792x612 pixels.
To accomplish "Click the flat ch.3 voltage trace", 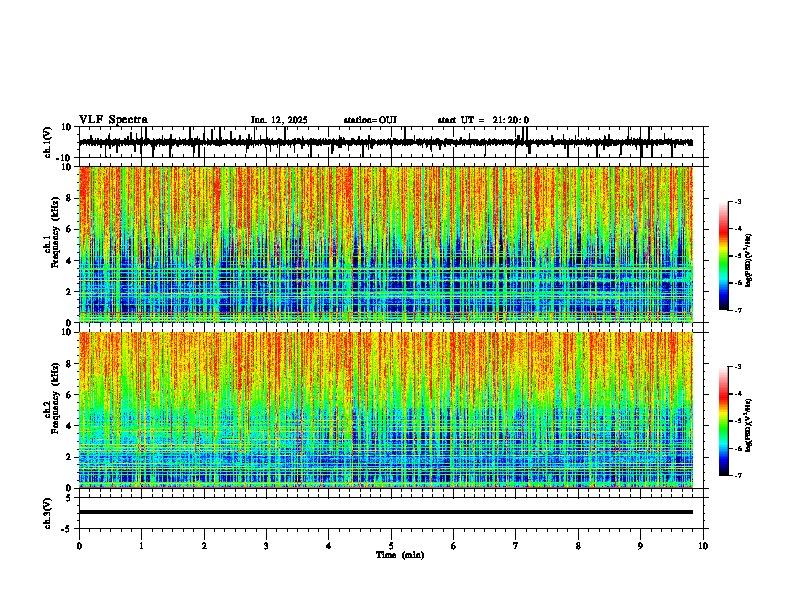I will click(x=386, y=512).
